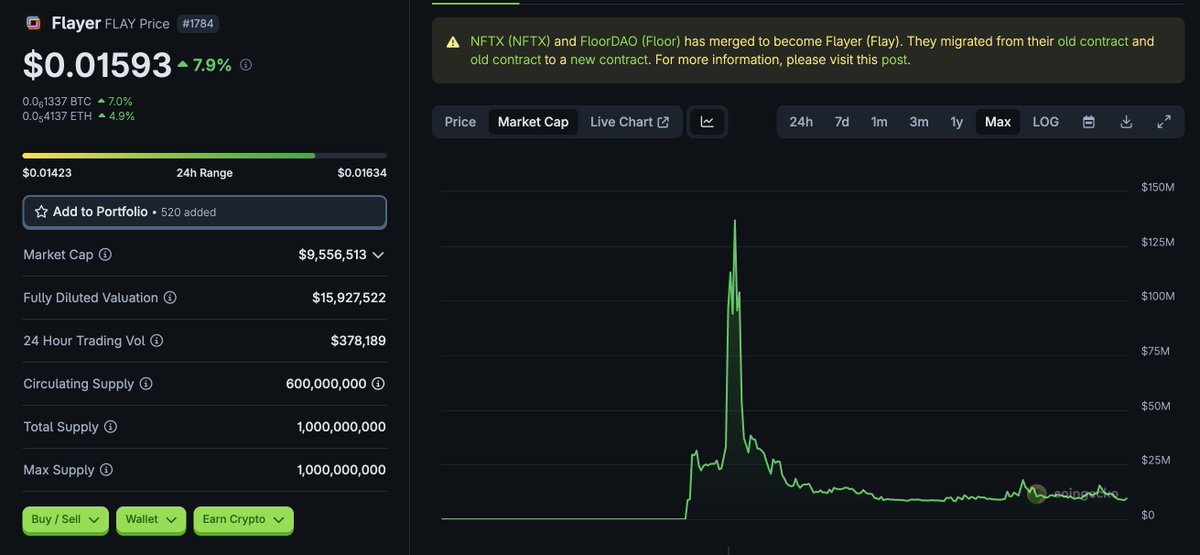Switch to line chart type icon

707,122
